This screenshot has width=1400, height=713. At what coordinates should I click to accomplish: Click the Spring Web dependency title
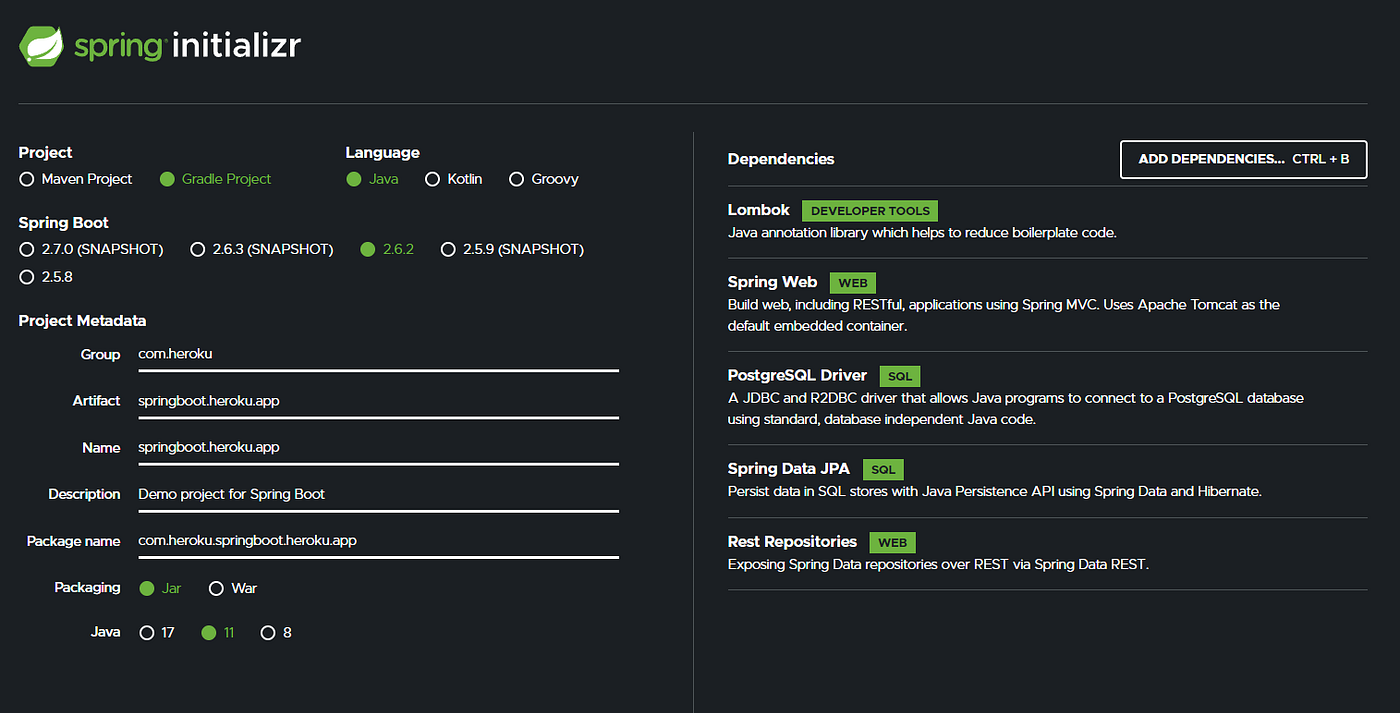[772, 282]
